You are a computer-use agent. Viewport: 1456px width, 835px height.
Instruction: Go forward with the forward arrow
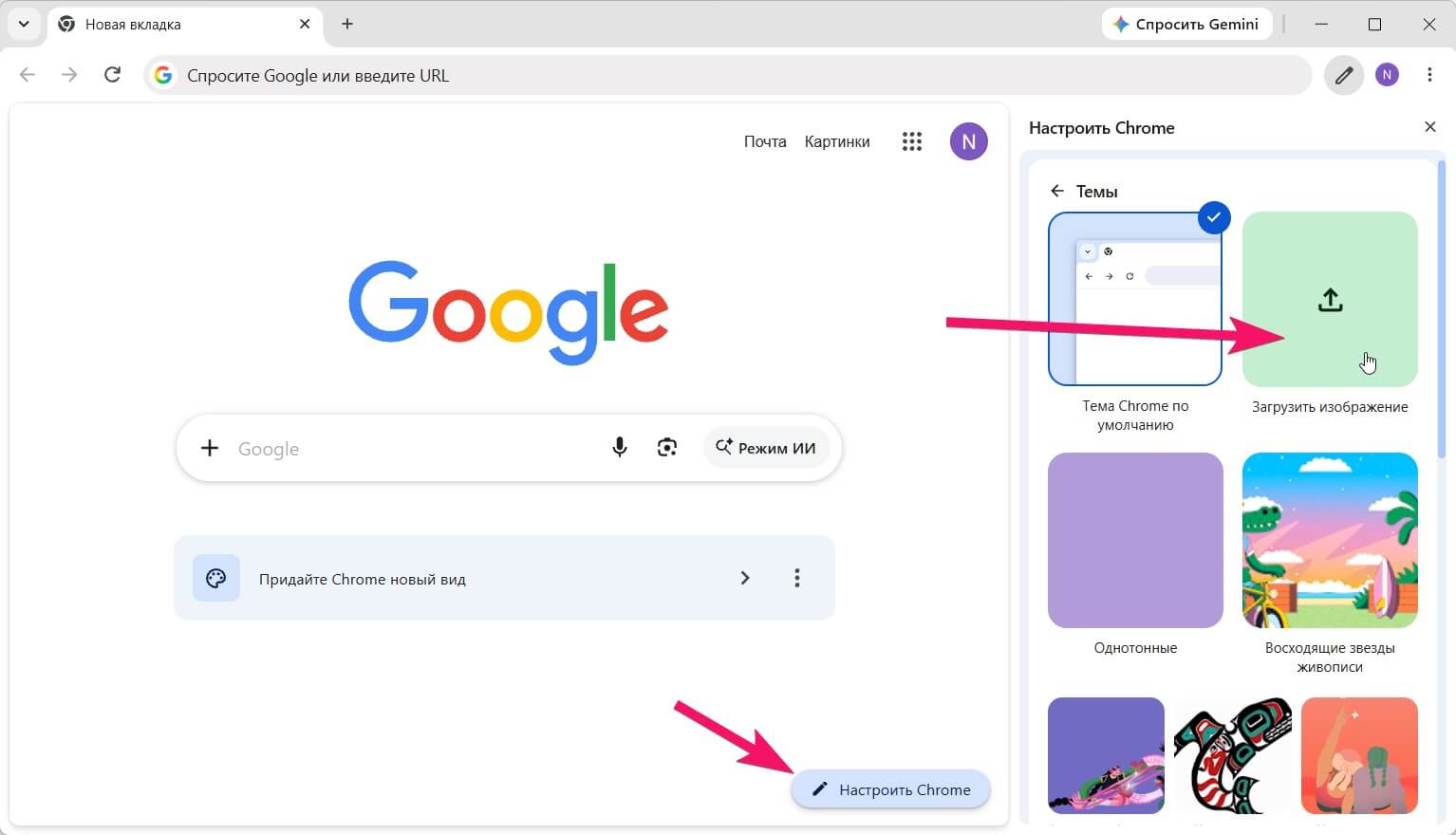coord(69,74)
